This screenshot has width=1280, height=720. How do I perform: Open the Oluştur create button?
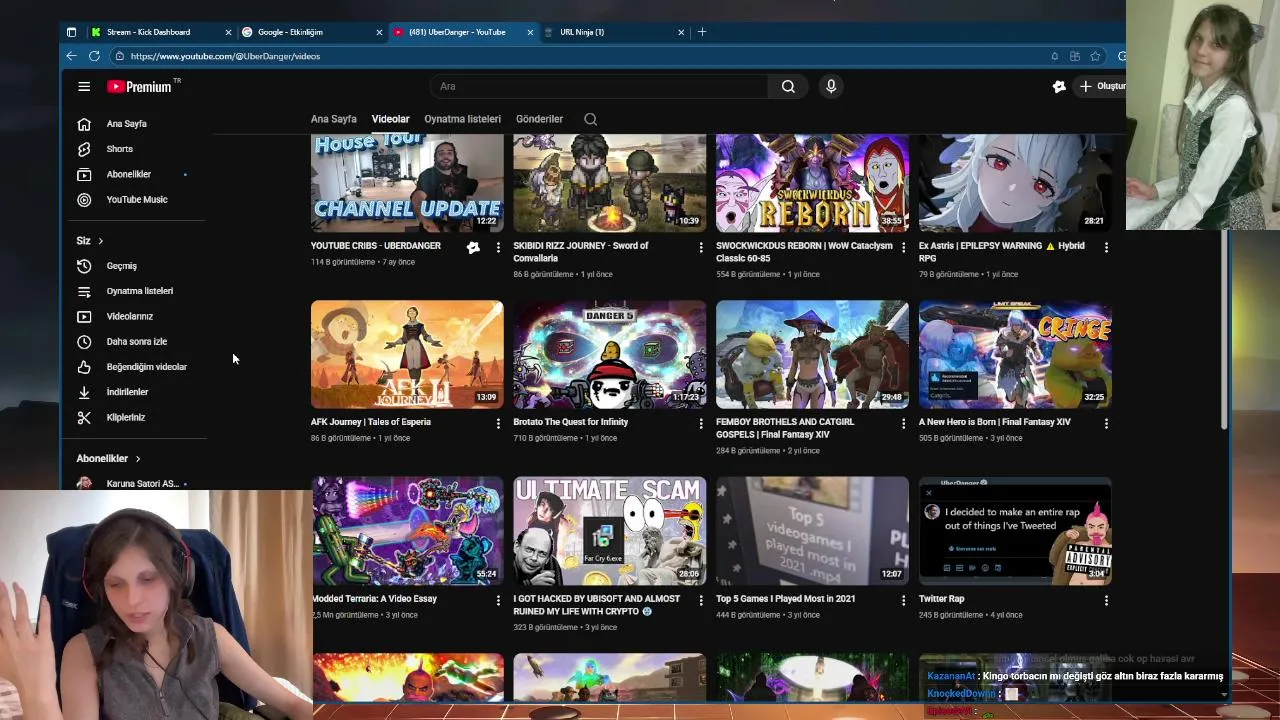[1101, 87]
